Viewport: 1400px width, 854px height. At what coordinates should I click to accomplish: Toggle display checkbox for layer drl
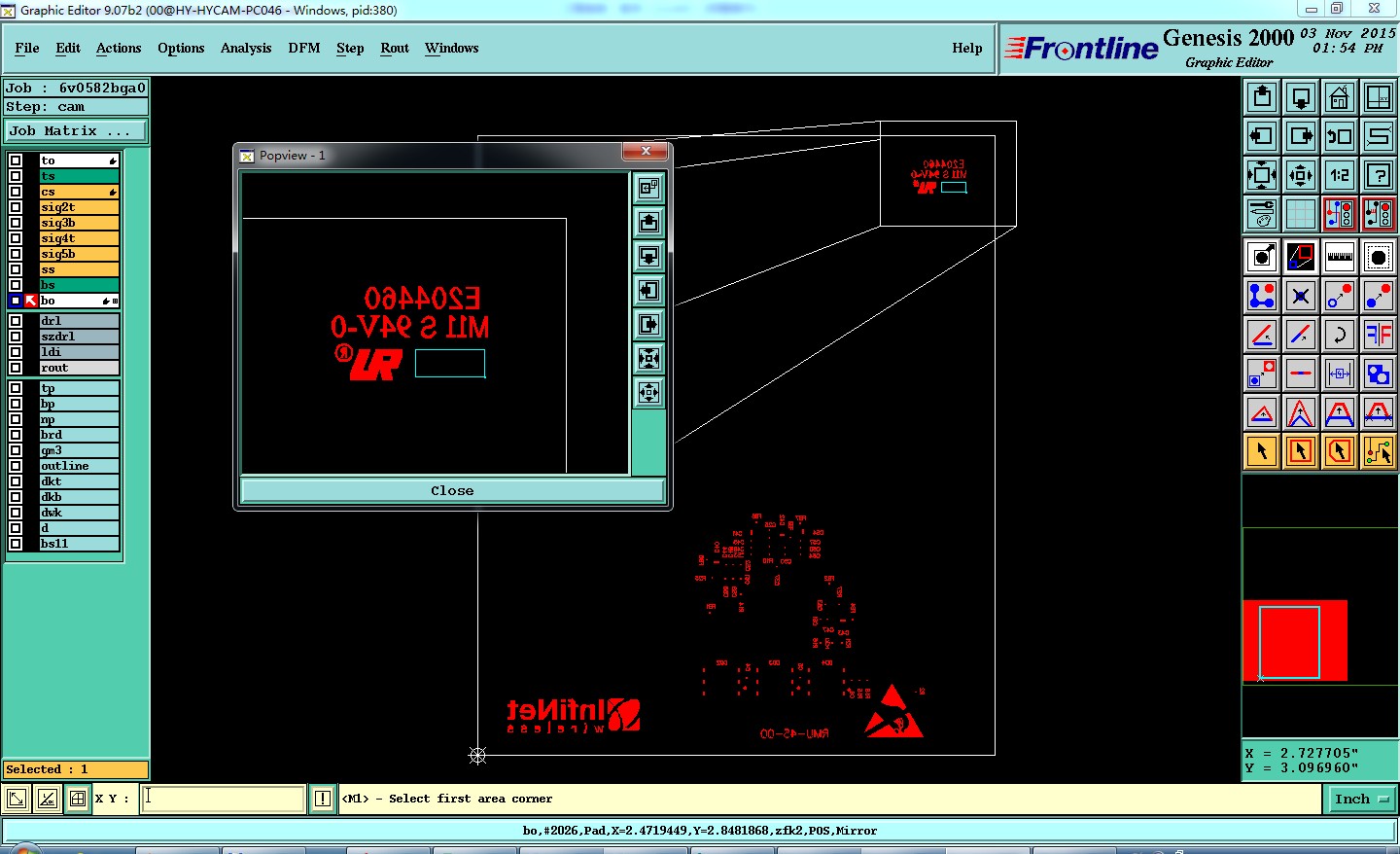(16, 321)
